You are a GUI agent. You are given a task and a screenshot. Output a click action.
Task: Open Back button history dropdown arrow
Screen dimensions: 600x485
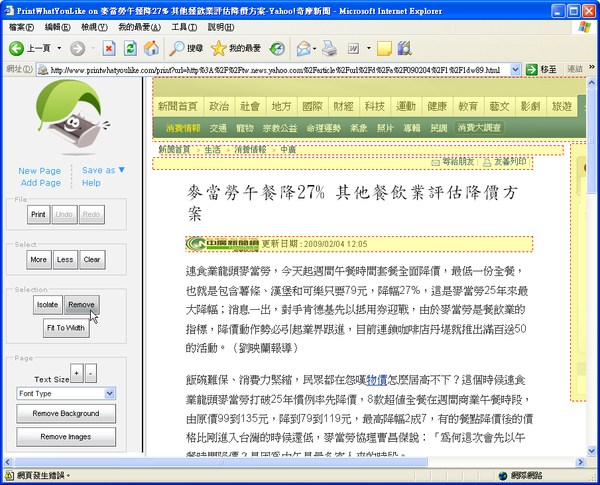59,48
